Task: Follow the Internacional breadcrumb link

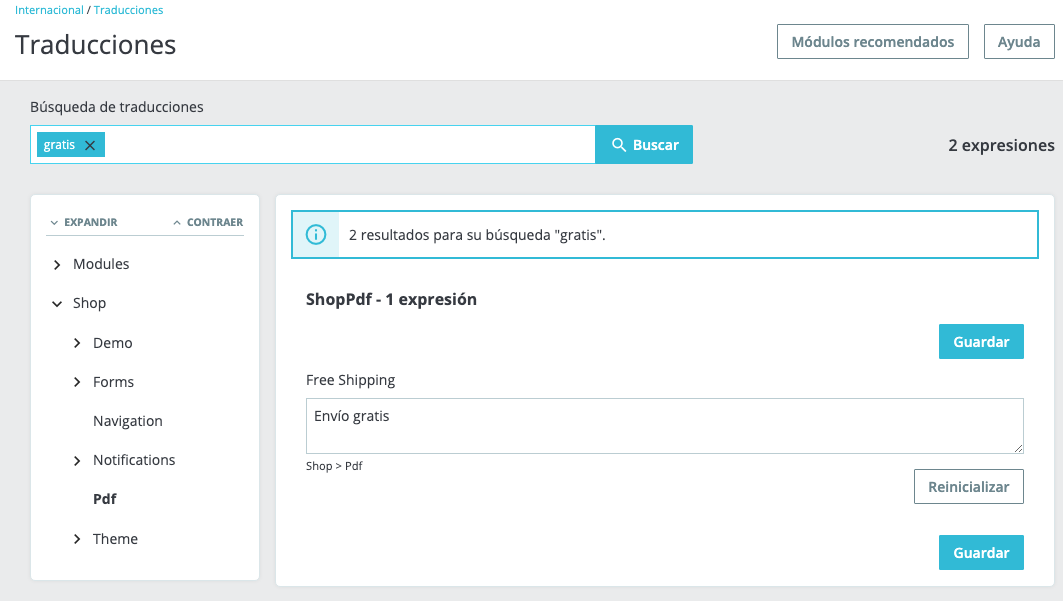Action: 50,10
